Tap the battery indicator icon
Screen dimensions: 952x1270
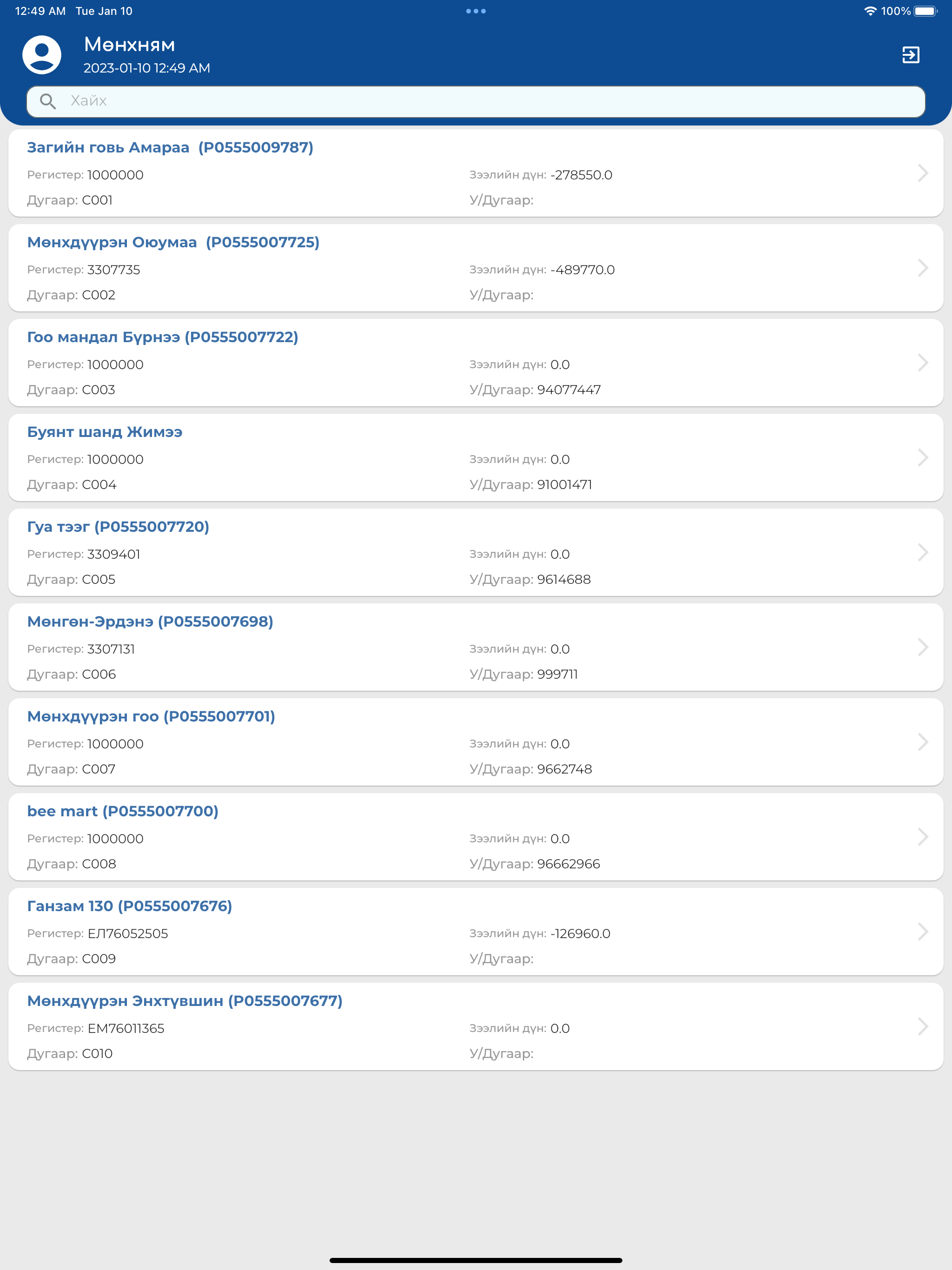926,11
